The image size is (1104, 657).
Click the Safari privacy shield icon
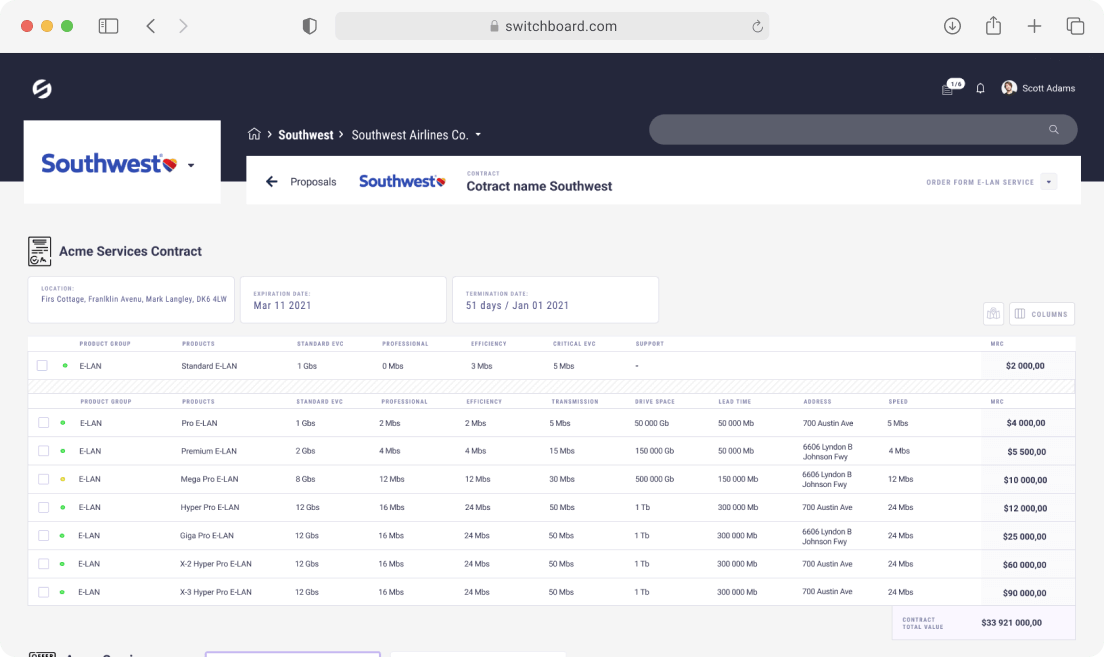click(310, 26)
